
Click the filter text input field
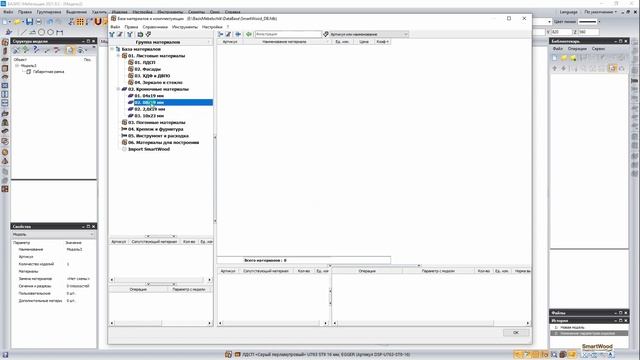(288, 34)
